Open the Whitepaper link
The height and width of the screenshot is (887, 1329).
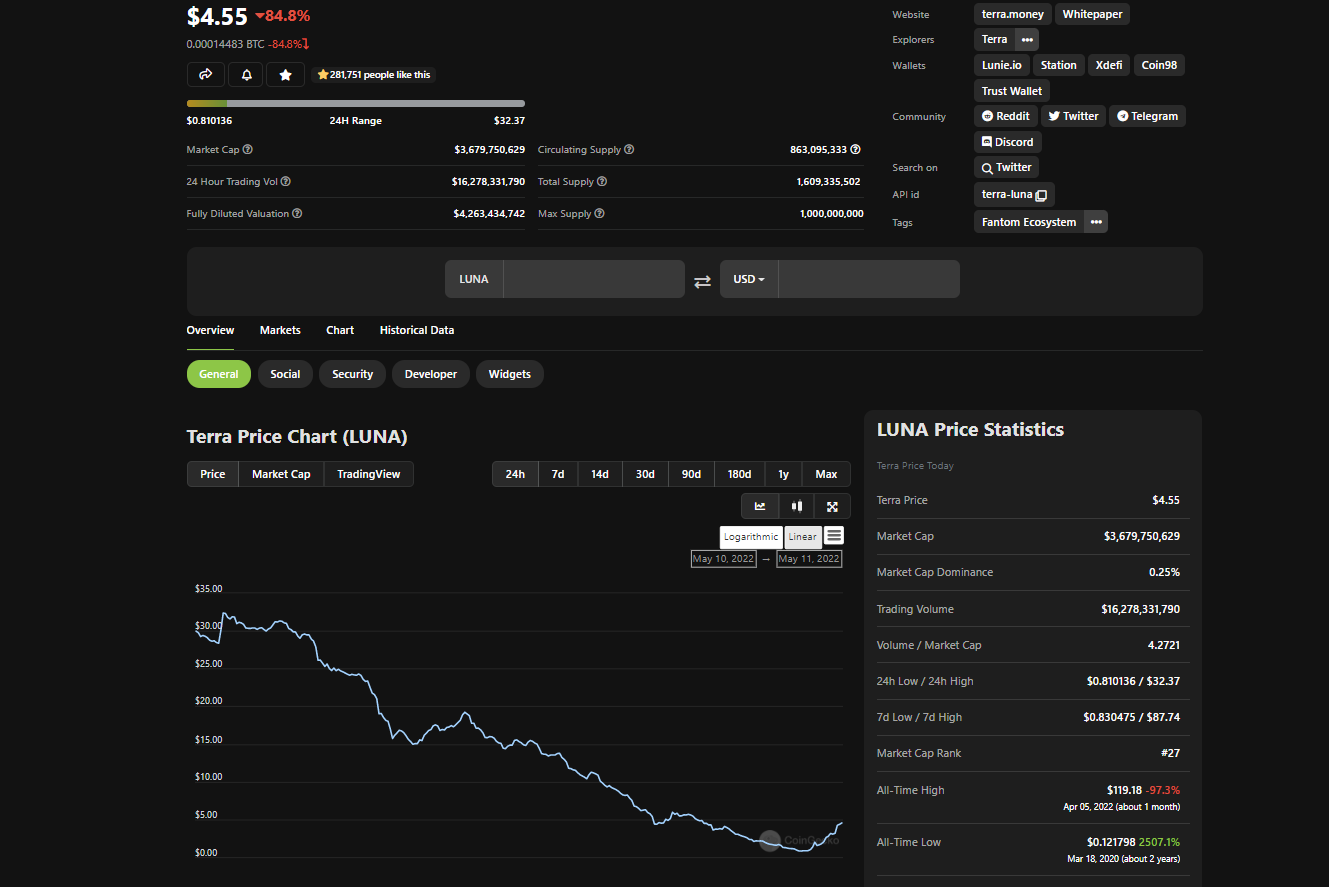coord(1092,14)
